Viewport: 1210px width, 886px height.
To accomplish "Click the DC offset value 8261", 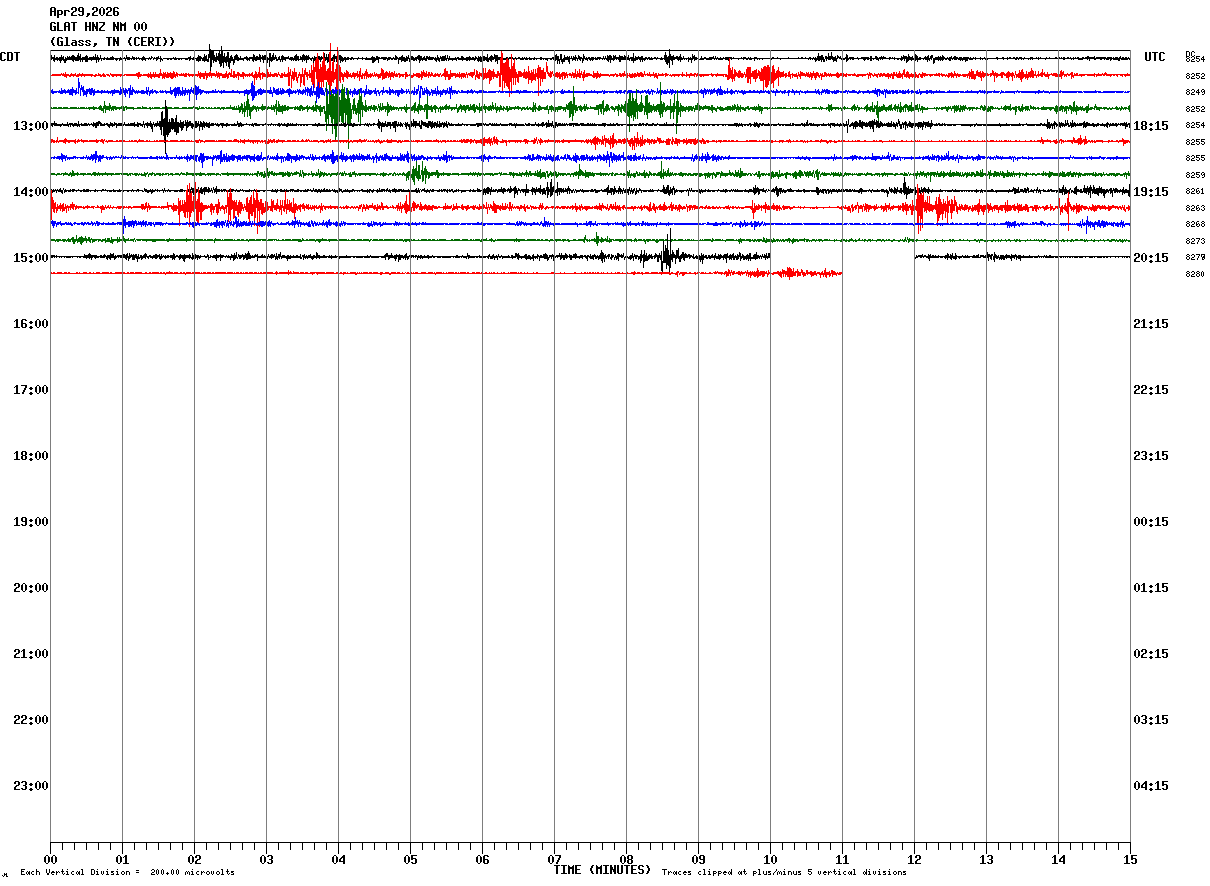I will 1195,191.
